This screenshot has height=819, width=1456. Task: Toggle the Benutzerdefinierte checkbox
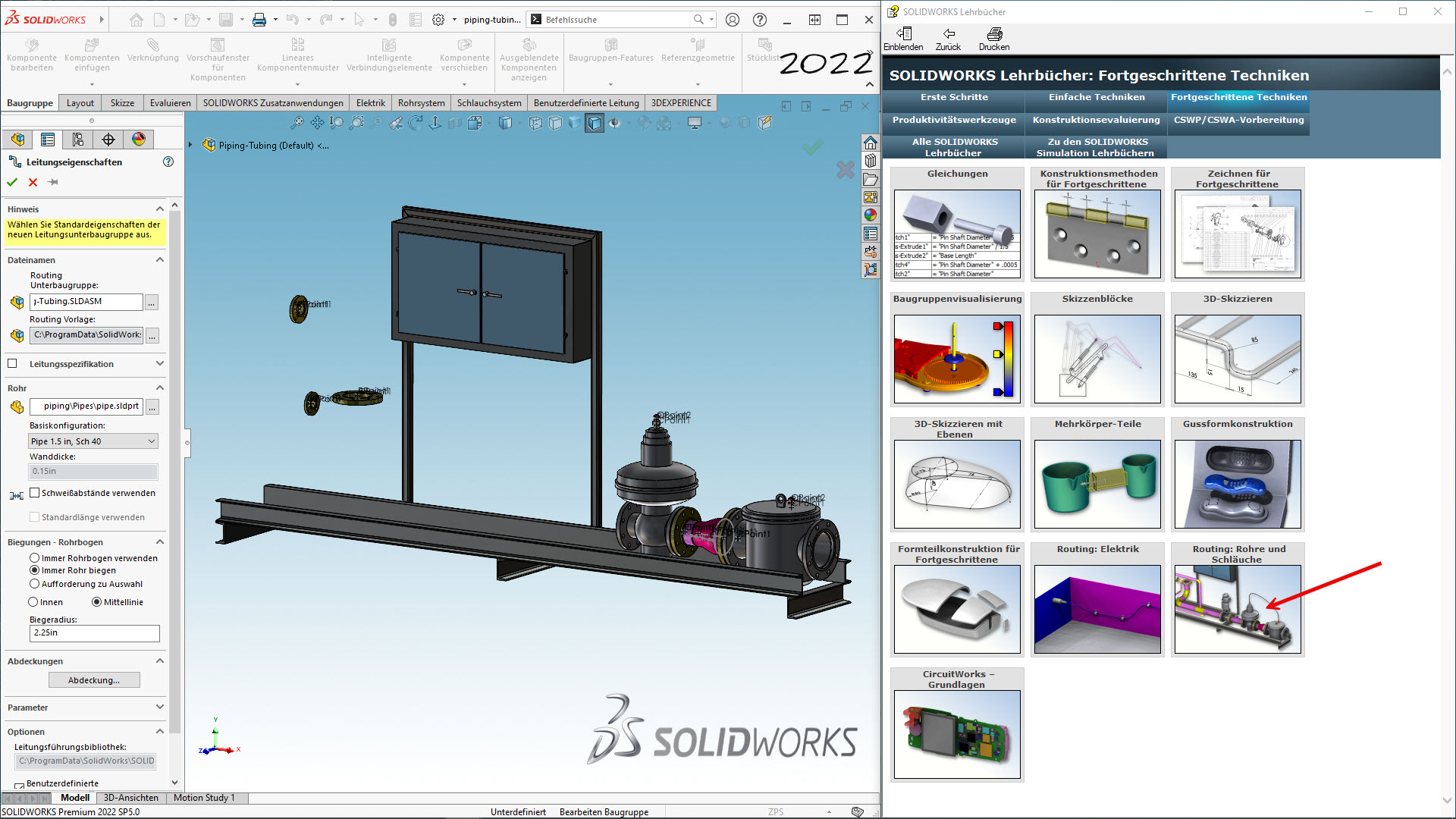19,786
